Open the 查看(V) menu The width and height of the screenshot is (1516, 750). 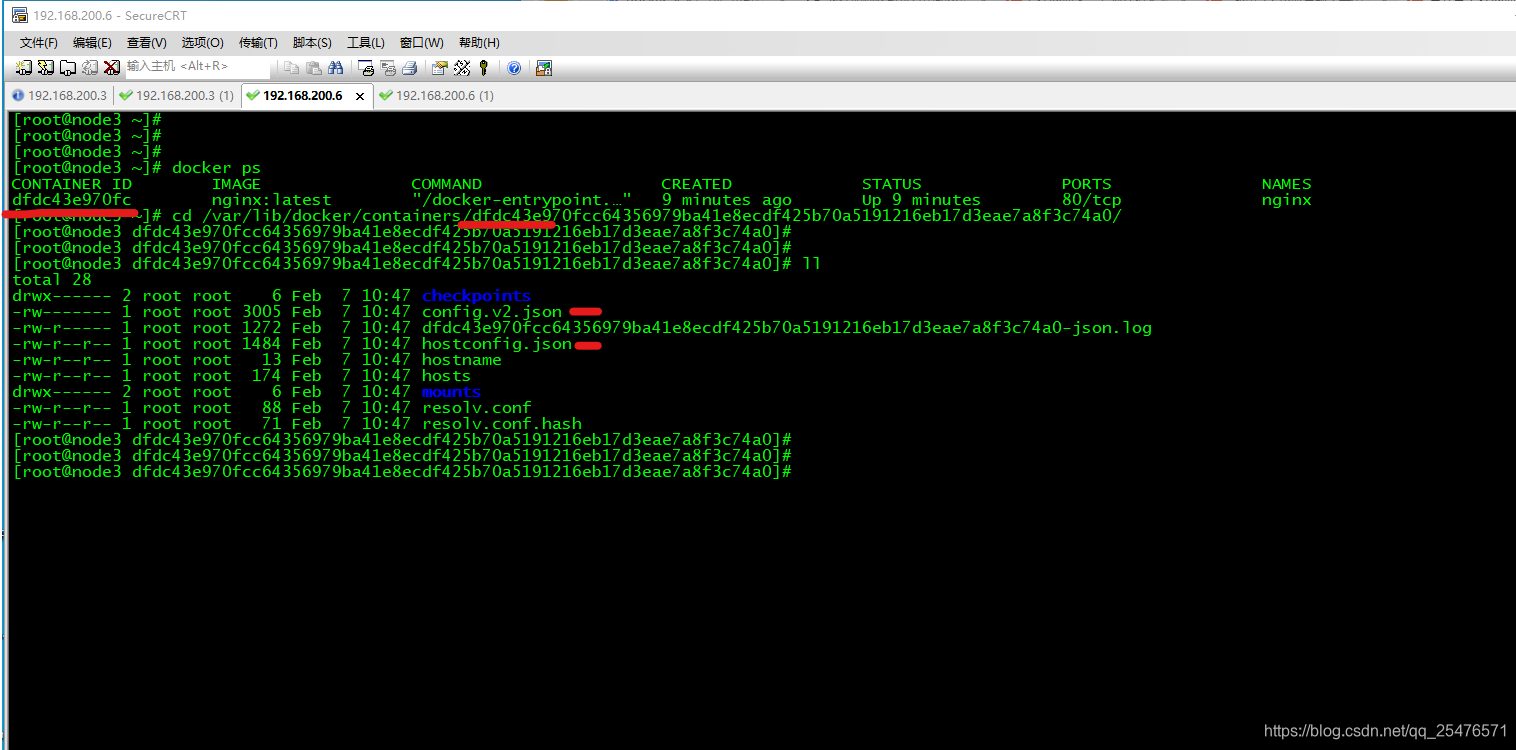(x=147, y=42)
